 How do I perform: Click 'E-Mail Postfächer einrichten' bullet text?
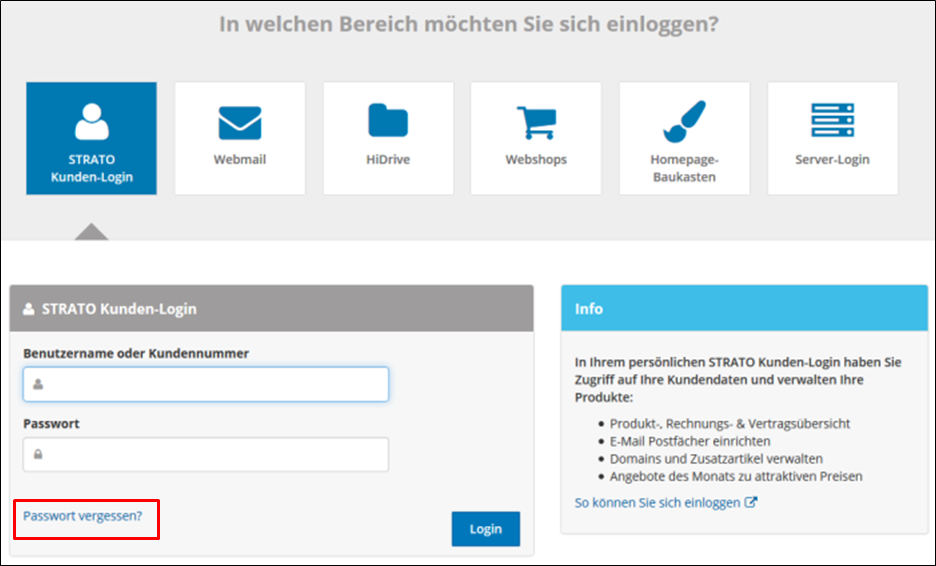pyautogui.click(x=690, y=441)
